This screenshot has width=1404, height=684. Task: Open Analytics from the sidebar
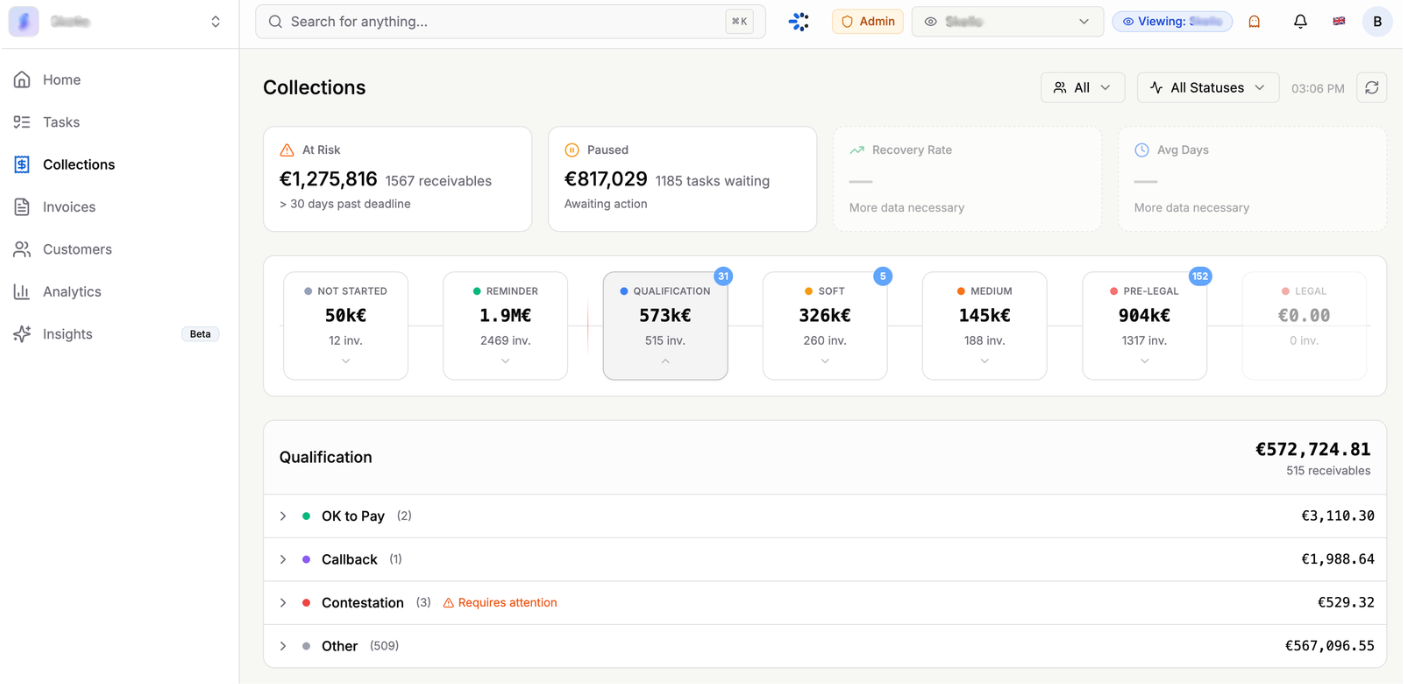72,292
